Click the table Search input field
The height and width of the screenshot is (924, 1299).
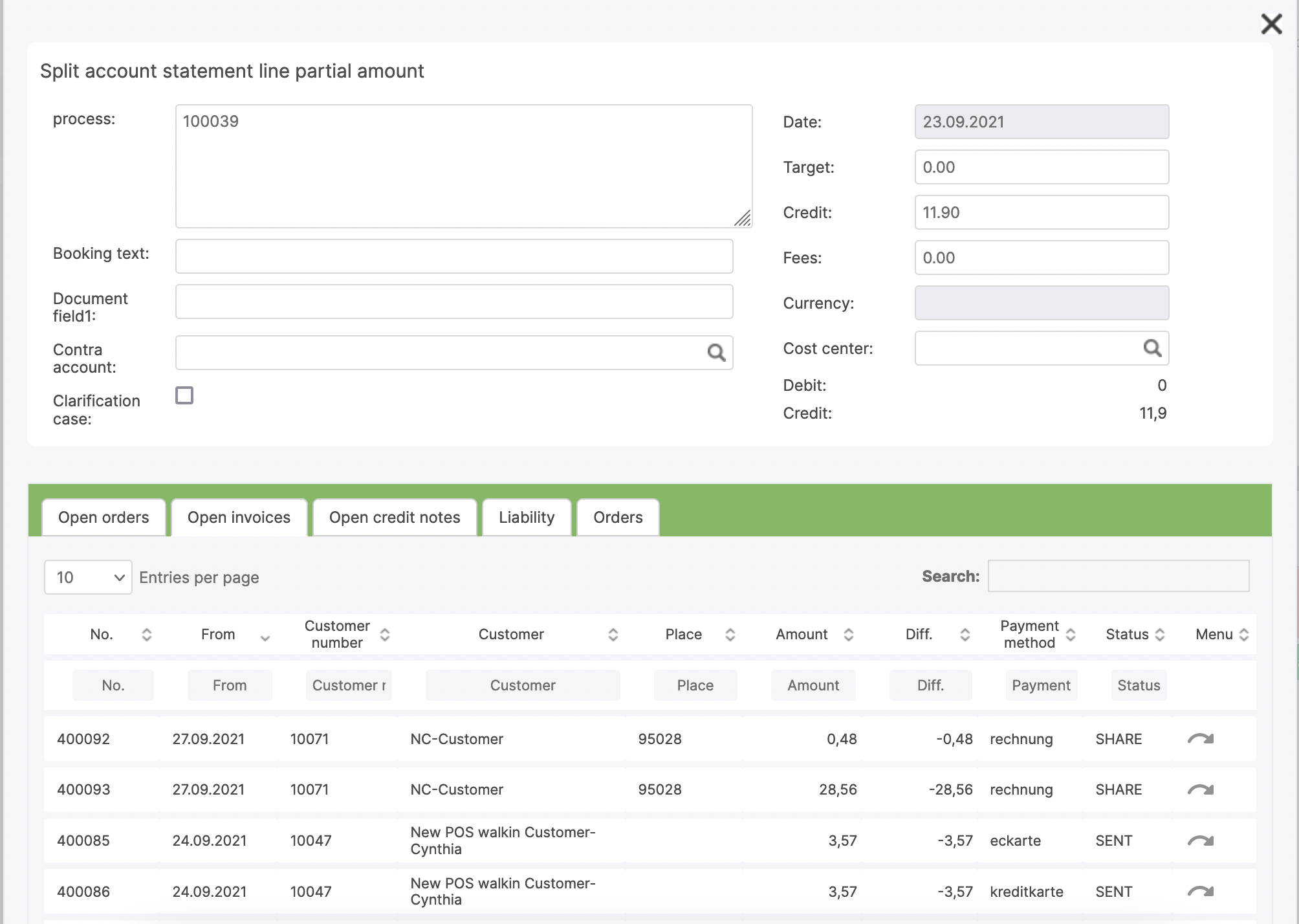(1118, 576)
